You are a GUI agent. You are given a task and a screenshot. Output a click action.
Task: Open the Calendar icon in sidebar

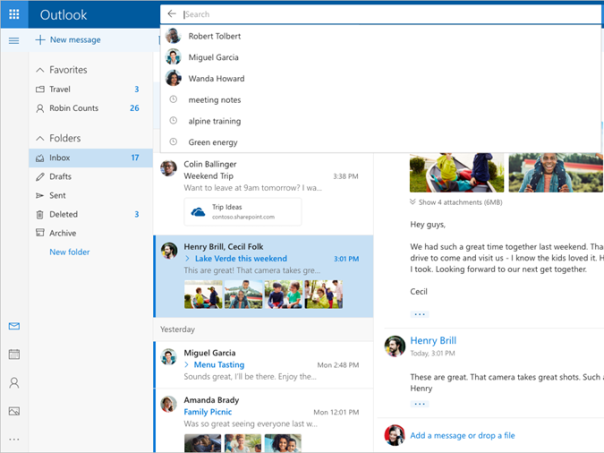[x=14, y=354]
